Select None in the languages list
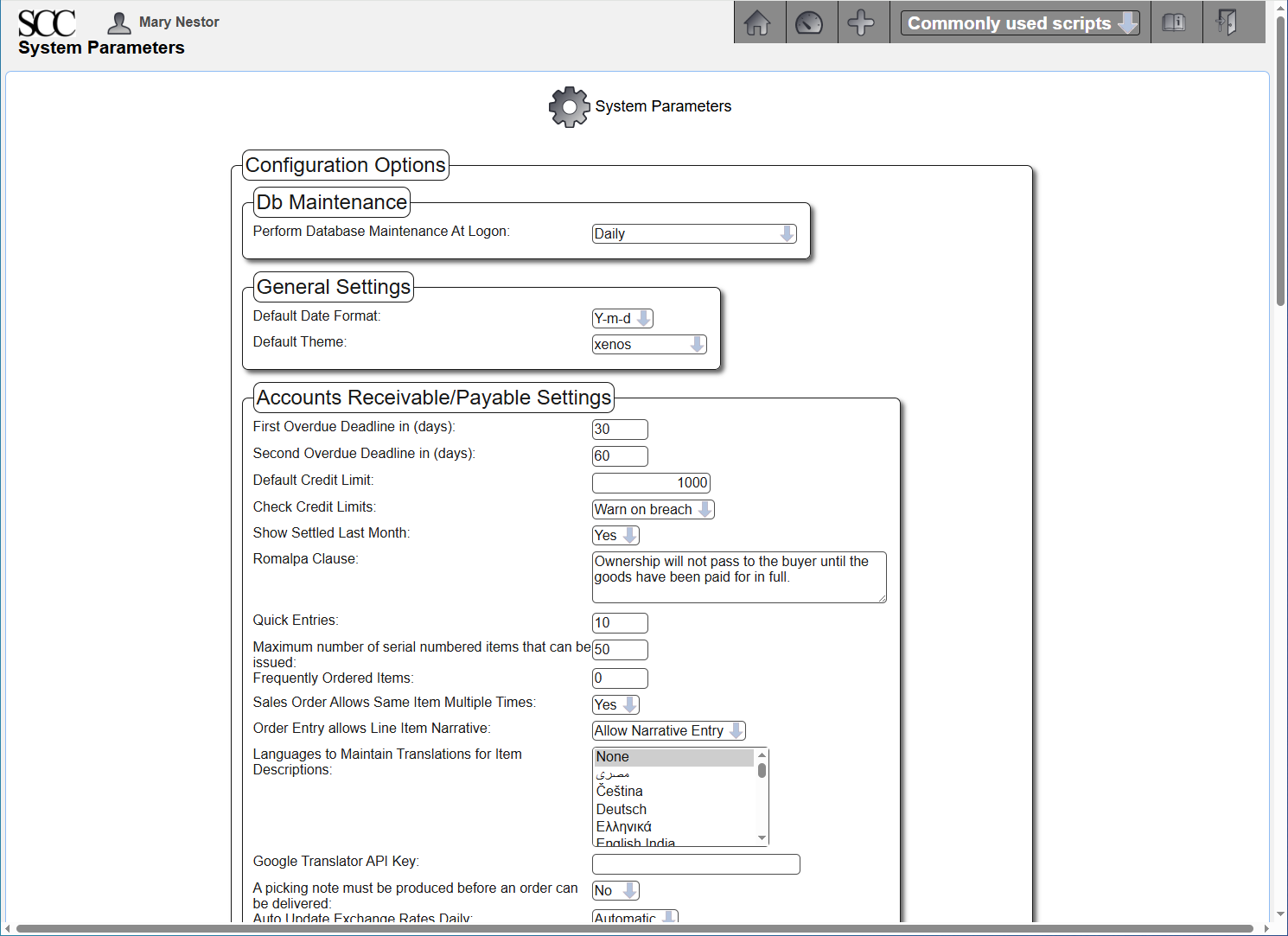This screenshot has height=936, width=1288. [674, 757]
